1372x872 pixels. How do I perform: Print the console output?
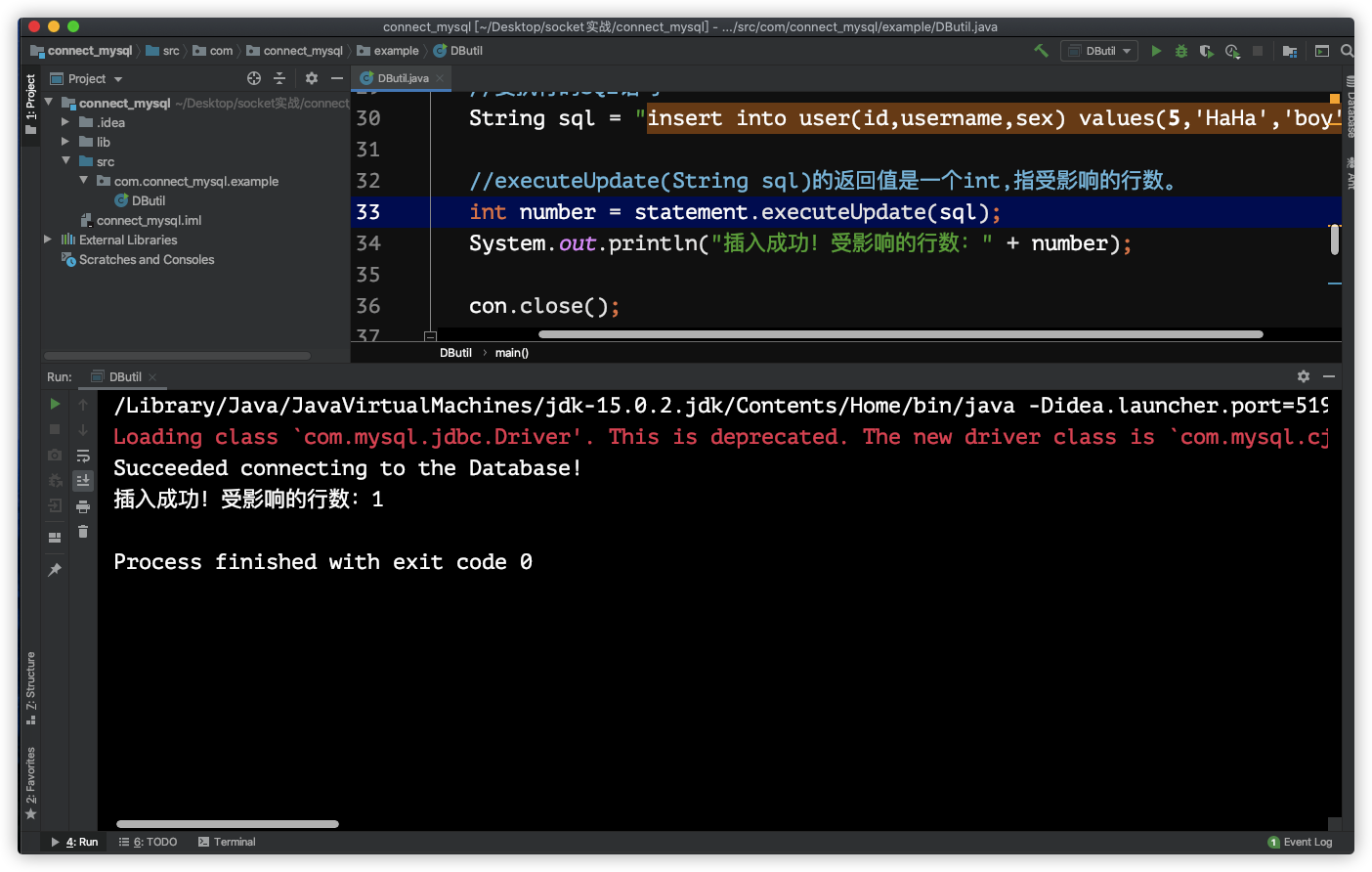tap(83, 506)
